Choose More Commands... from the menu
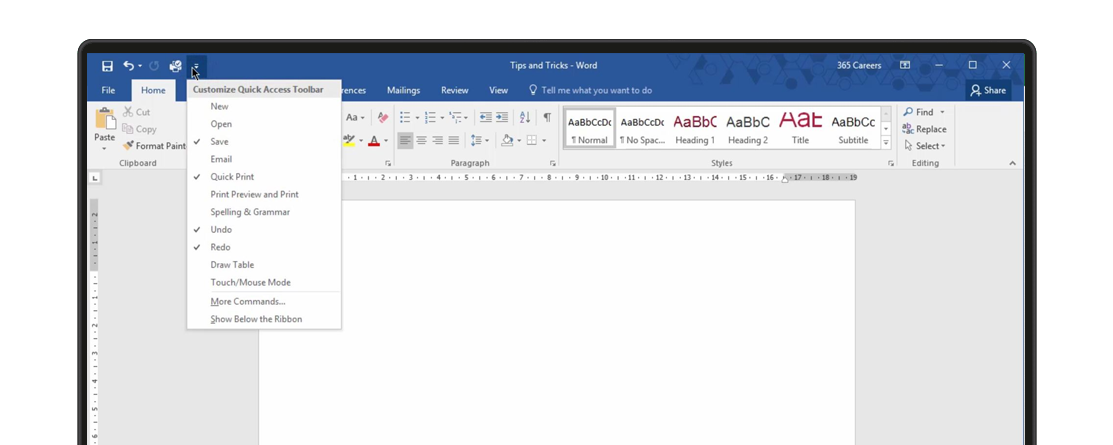The image size is (1113, 445). [248, 301]
